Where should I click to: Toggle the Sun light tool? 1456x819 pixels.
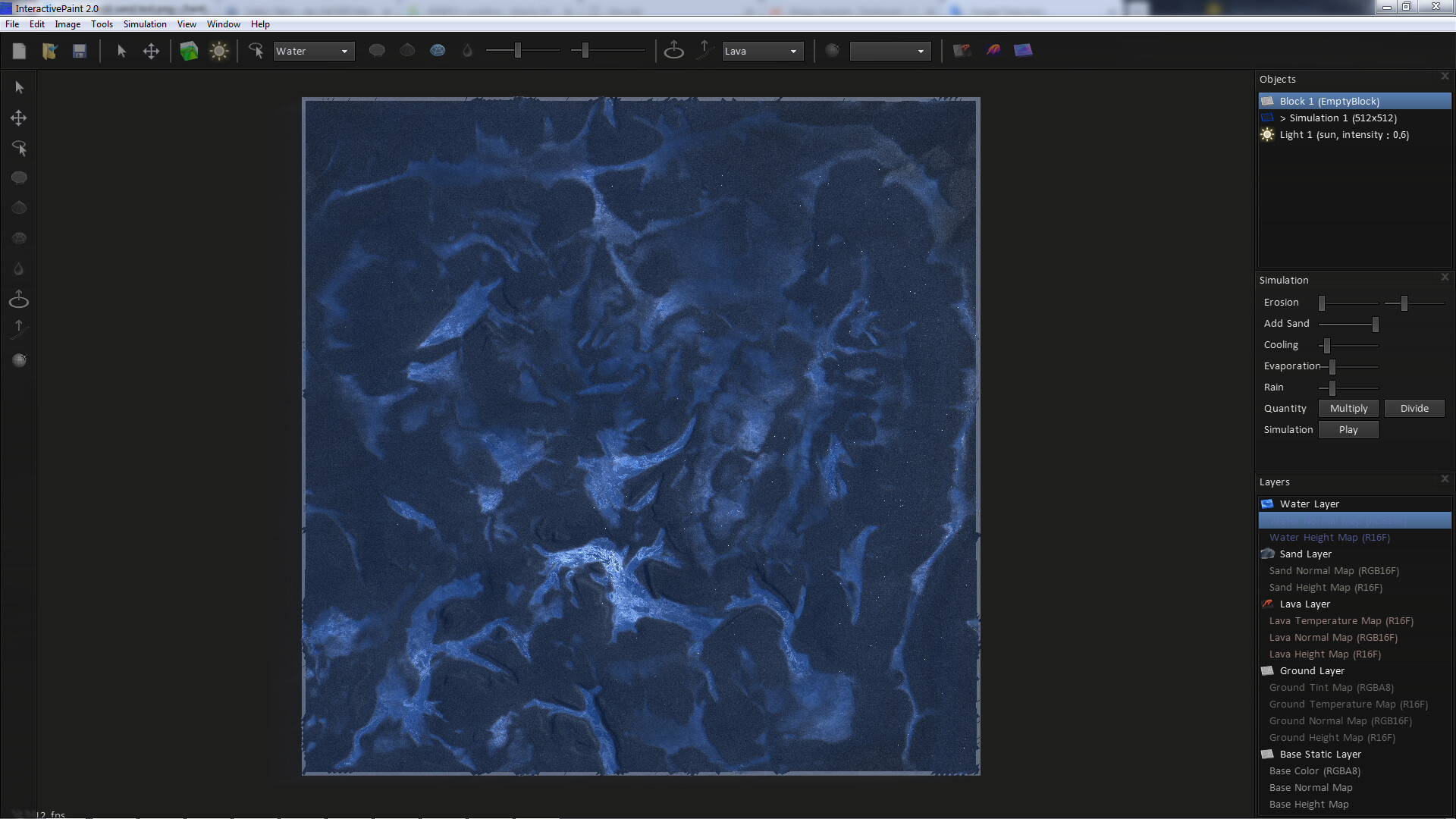pyautogui.click(x=219, y=50)
